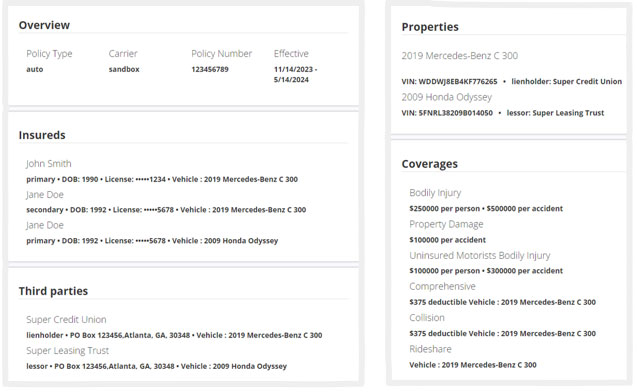Select Jane Doe listed as secondary insured
Viewport: 637px width, 392px height.
tap(45, 195)
